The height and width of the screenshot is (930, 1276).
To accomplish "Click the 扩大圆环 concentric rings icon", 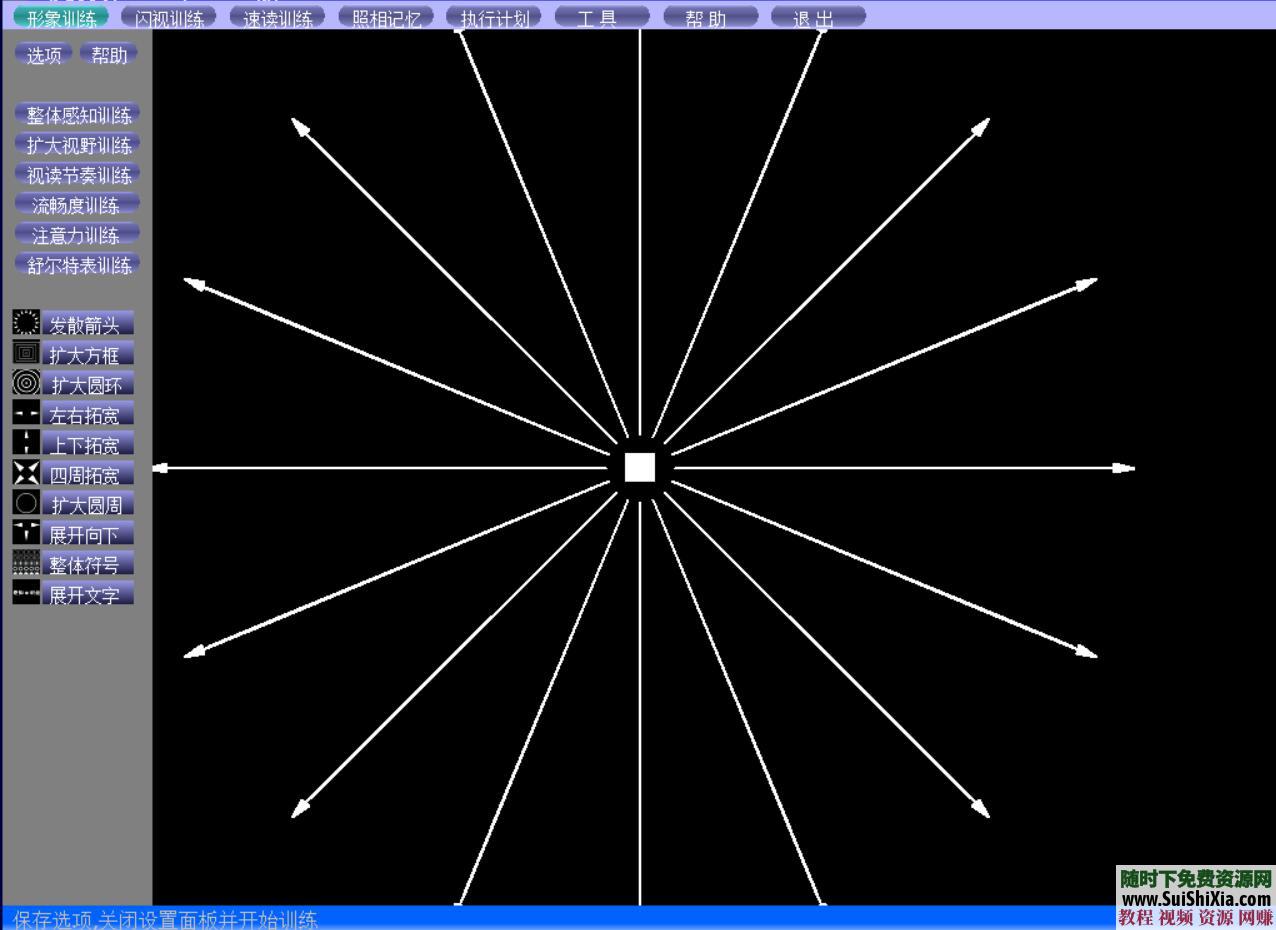I will [x=26, y=382].
